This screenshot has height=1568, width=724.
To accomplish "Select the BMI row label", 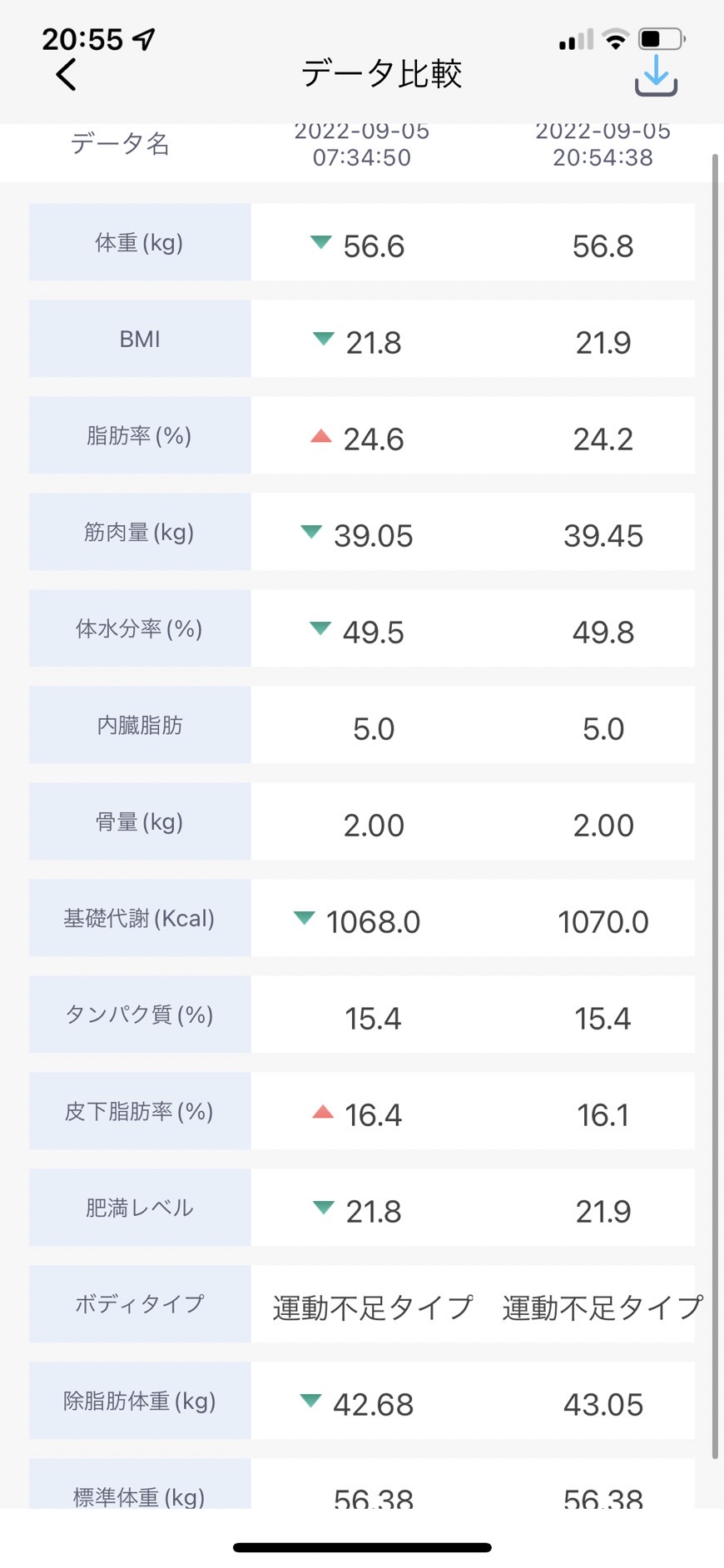I will tap(140, 339).
